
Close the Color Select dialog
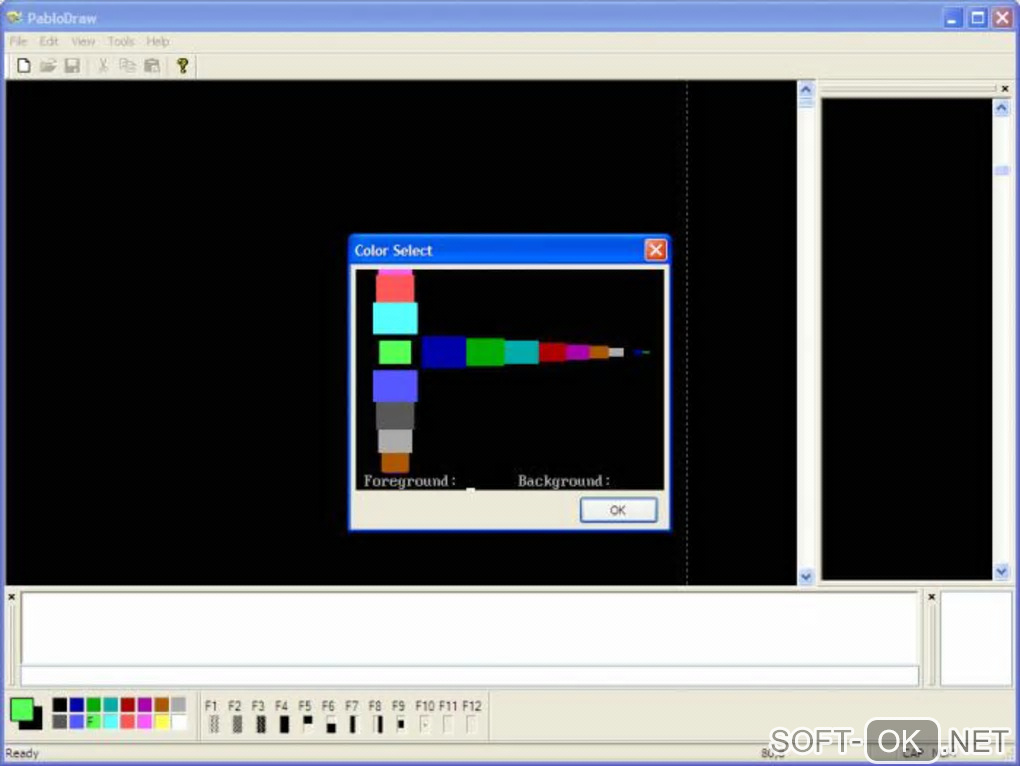point(655,250)
